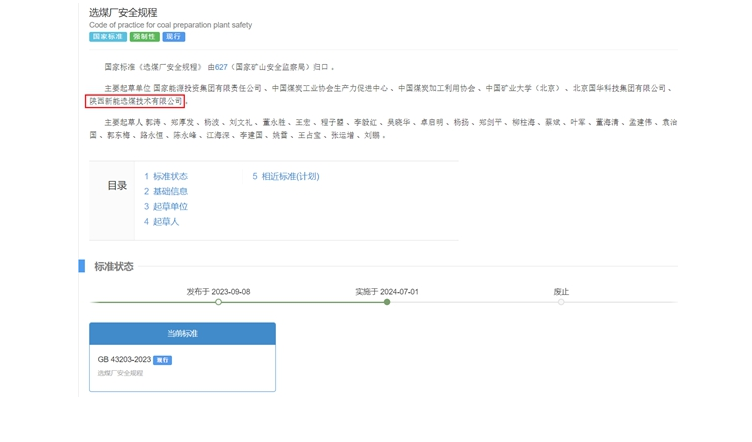Click the 选煤厂安全规程 page title
The height and width of the screenshot is (442, 752).
[x=123, y=13]
